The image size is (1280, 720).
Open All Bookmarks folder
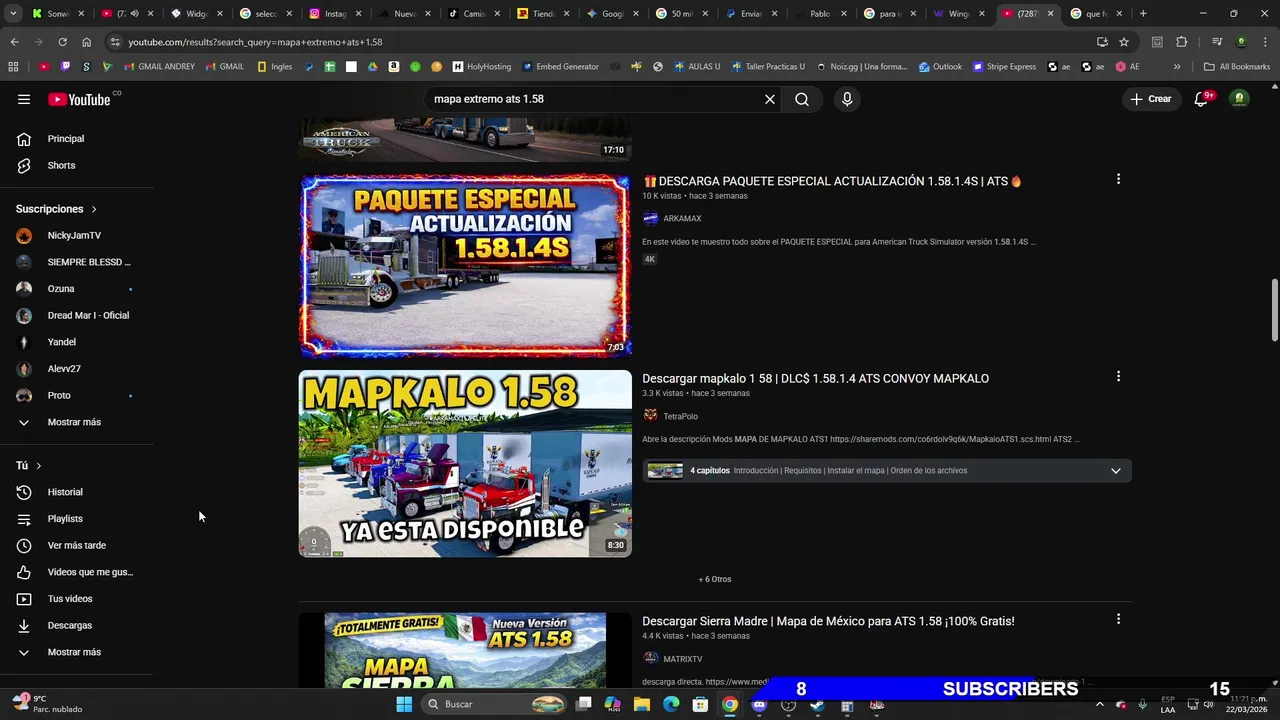click(x=1237, y=67)
